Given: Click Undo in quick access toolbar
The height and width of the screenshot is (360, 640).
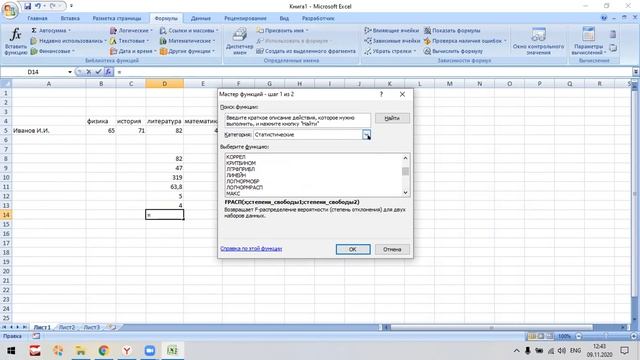Looking at the screenshot, I should click(x=38, y=6).
